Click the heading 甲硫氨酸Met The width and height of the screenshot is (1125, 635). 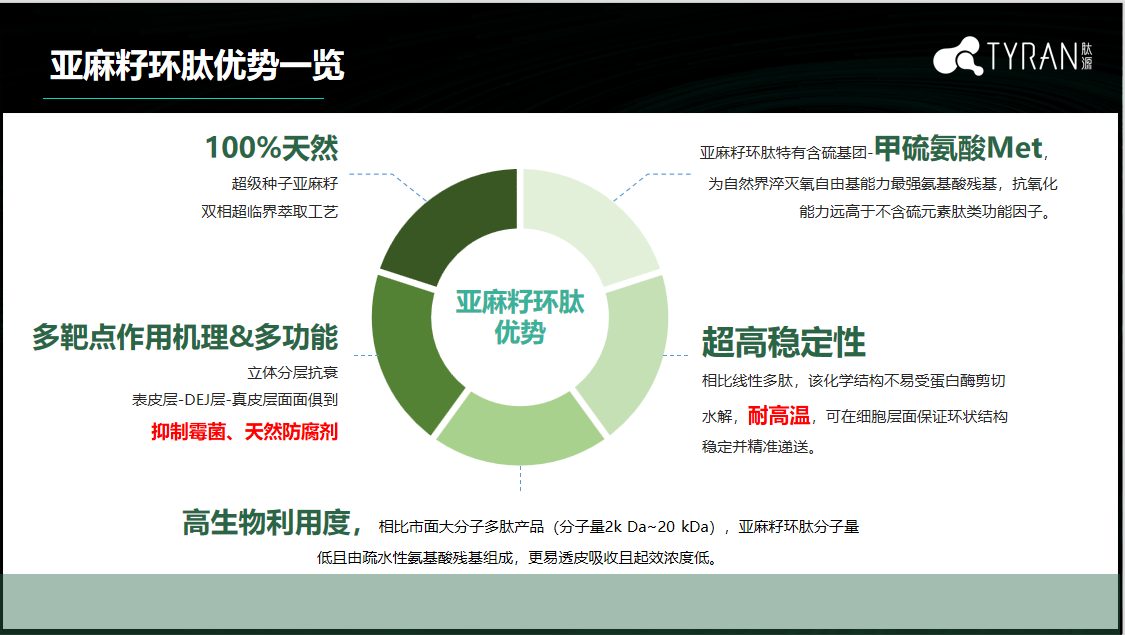[958, 148]
